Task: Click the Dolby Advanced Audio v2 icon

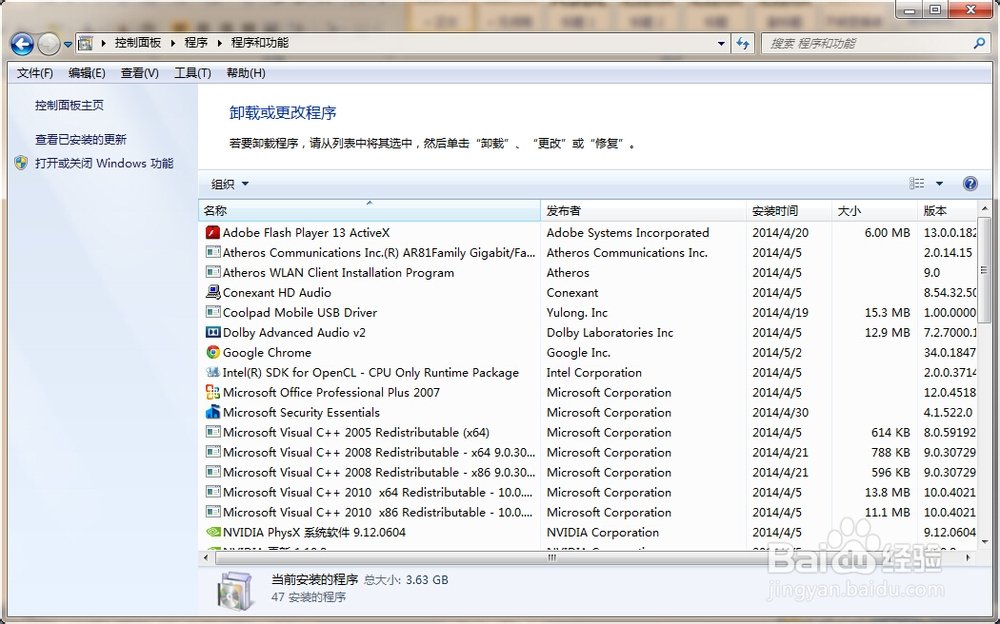Action: tap(213, 333)
